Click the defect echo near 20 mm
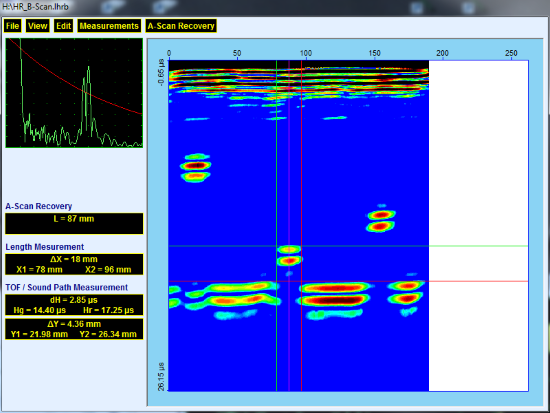This screenshot has height=413, width=550. 196,168
